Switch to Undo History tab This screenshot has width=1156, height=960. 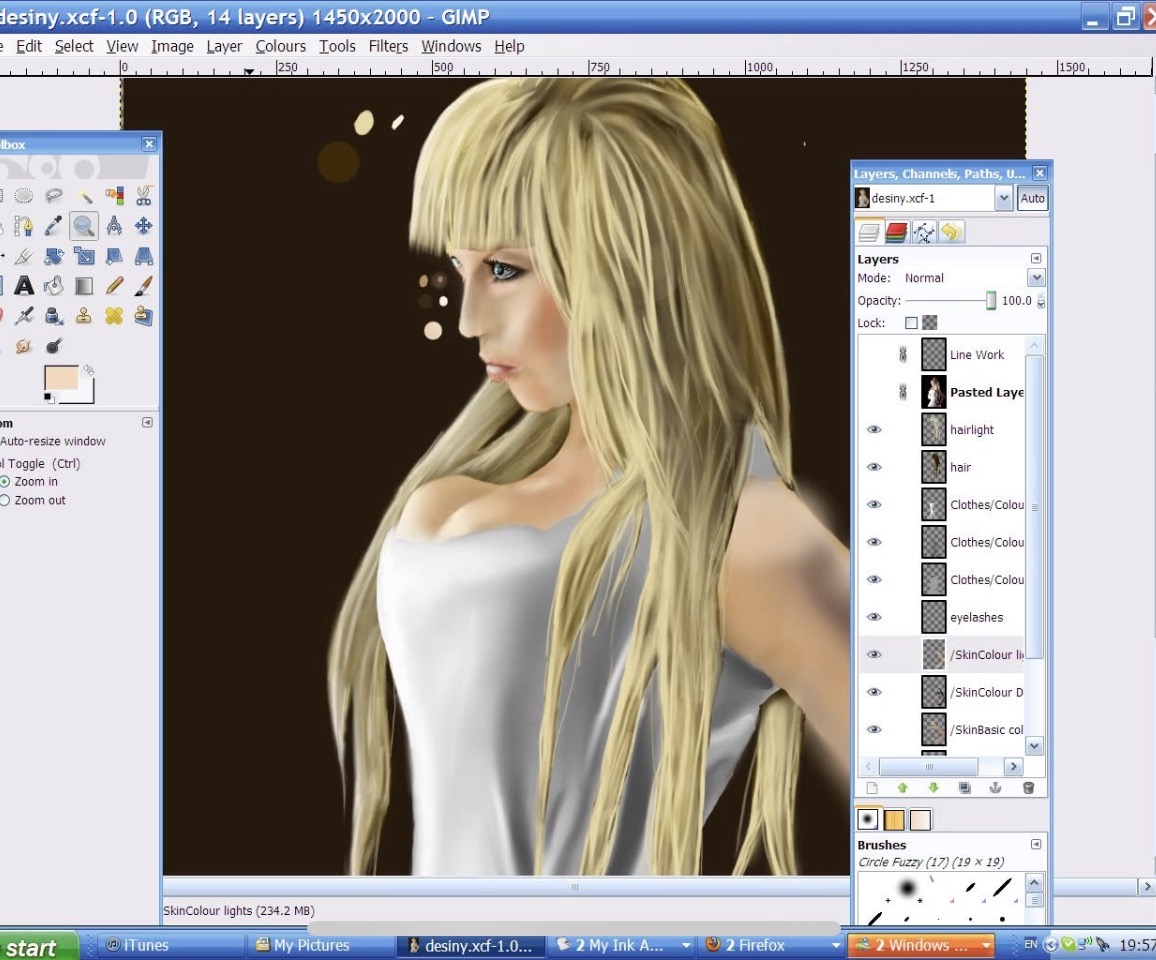click(x=952, y=233)
